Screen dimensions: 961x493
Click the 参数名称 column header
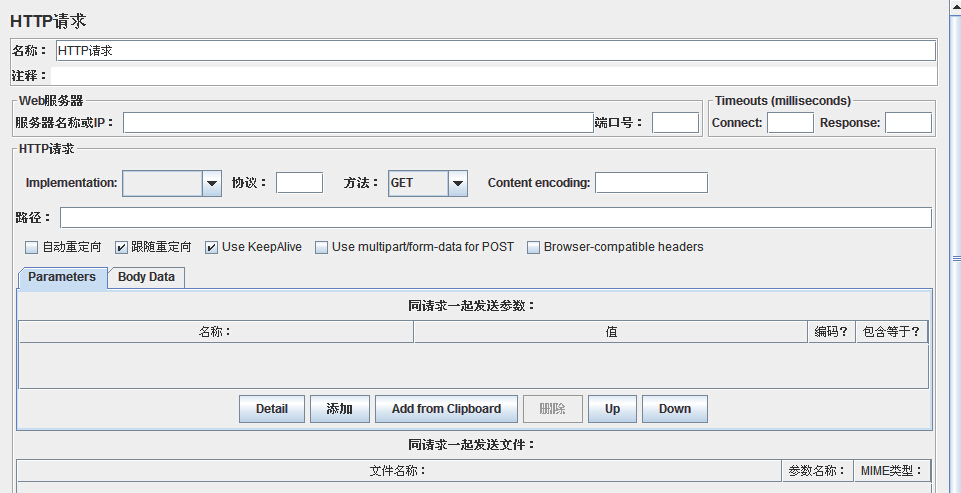point(818,471)
